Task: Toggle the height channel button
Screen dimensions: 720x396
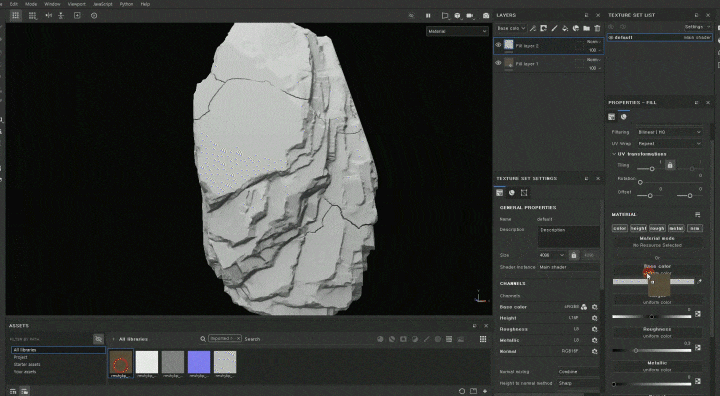Action: click(x=638, y=228)
